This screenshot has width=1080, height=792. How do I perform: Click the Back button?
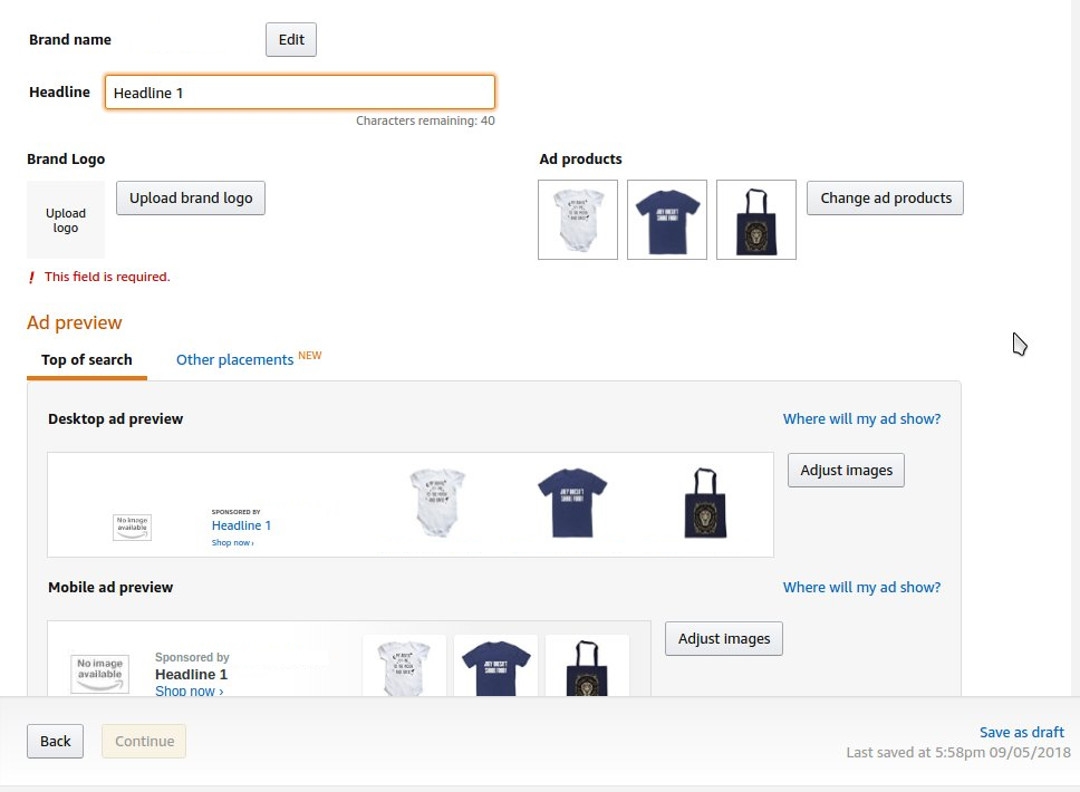tap(54, 741)
